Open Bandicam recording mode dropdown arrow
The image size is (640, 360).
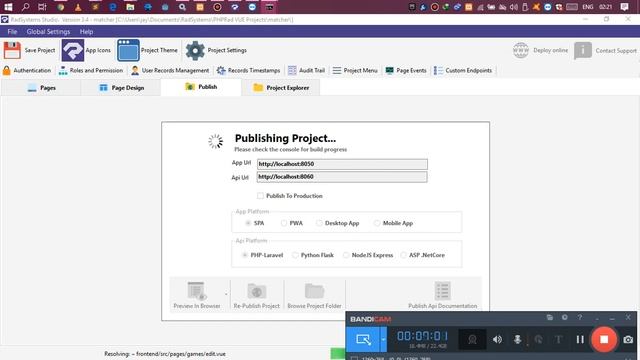[x=383, y=339]
